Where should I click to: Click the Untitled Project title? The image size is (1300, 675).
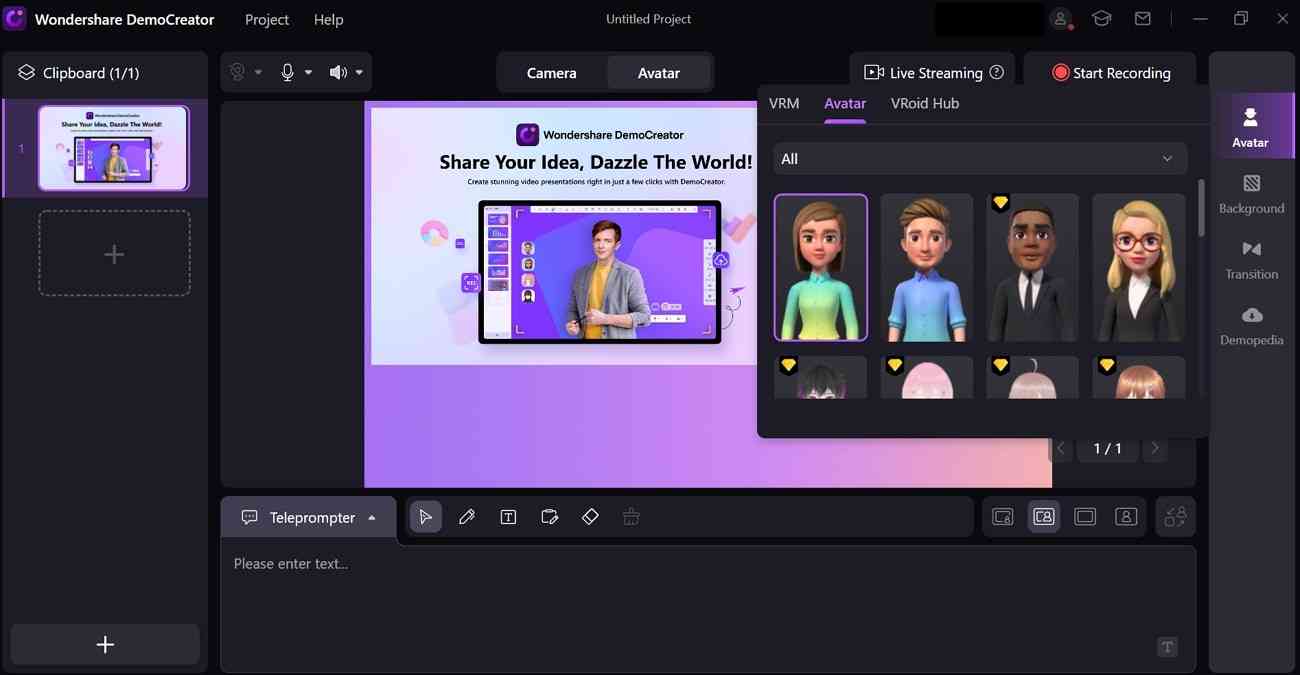(x=648, y=19)
